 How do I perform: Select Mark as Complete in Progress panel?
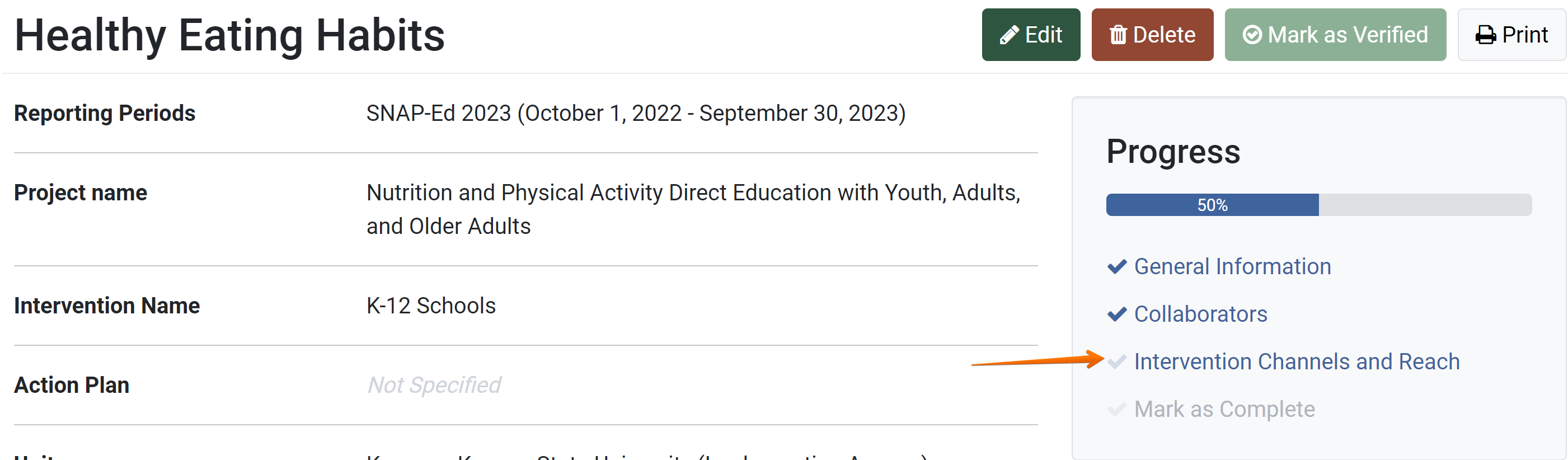pos(1224,409)
